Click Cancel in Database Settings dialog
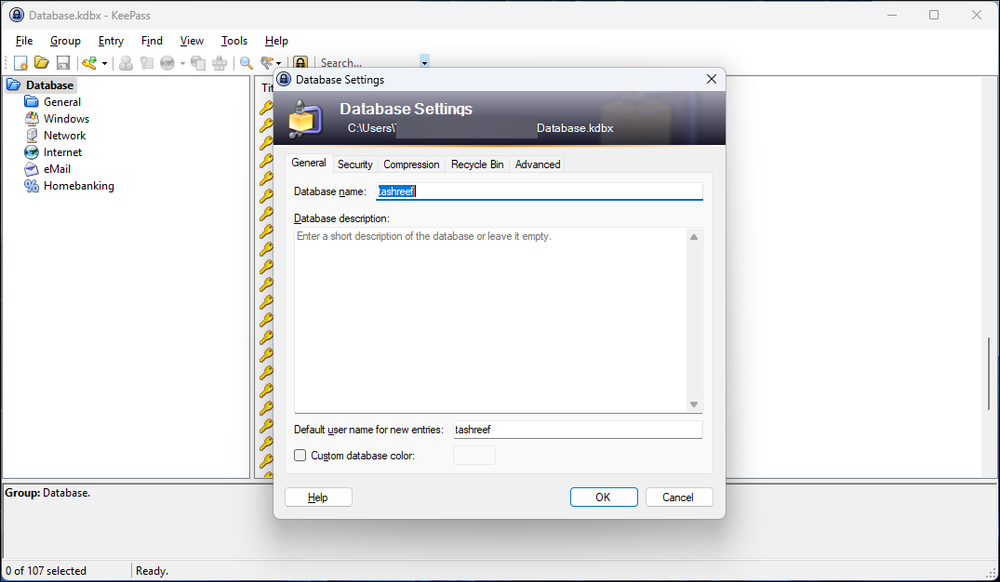The image size is (1000, 582). pyautogui.click(x=679, y=497)
